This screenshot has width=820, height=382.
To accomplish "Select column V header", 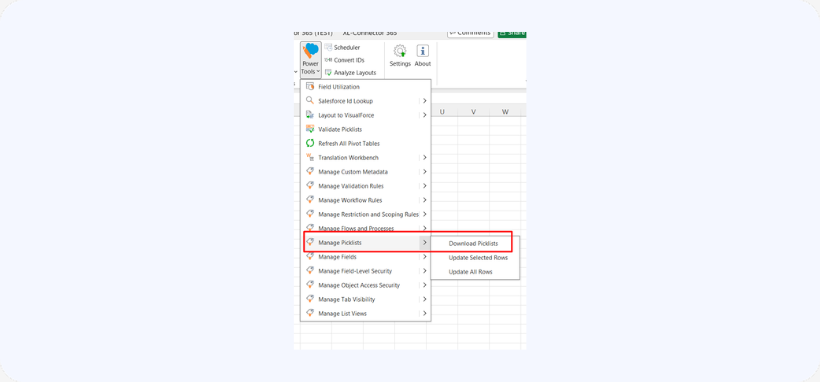I will coord(473,111).
